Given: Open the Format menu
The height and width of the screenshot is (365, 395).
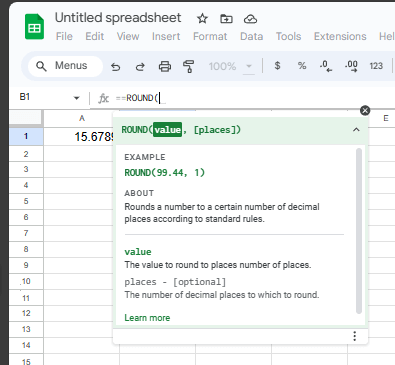Looking at the screenshot, I should point(210,36).
